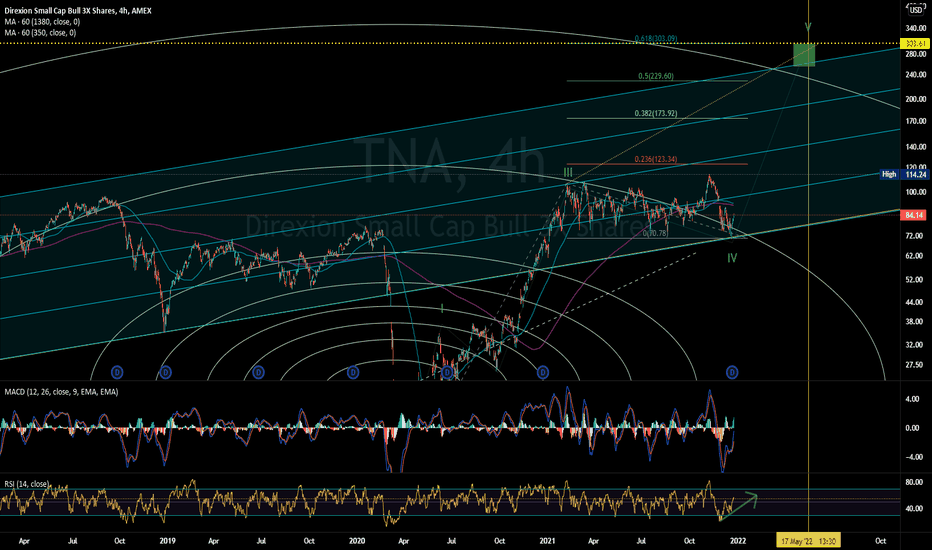The width and height of the screenshot is (932, 550).
Task: Click the 2020 time axis label
Action: (x=357, y=541)
